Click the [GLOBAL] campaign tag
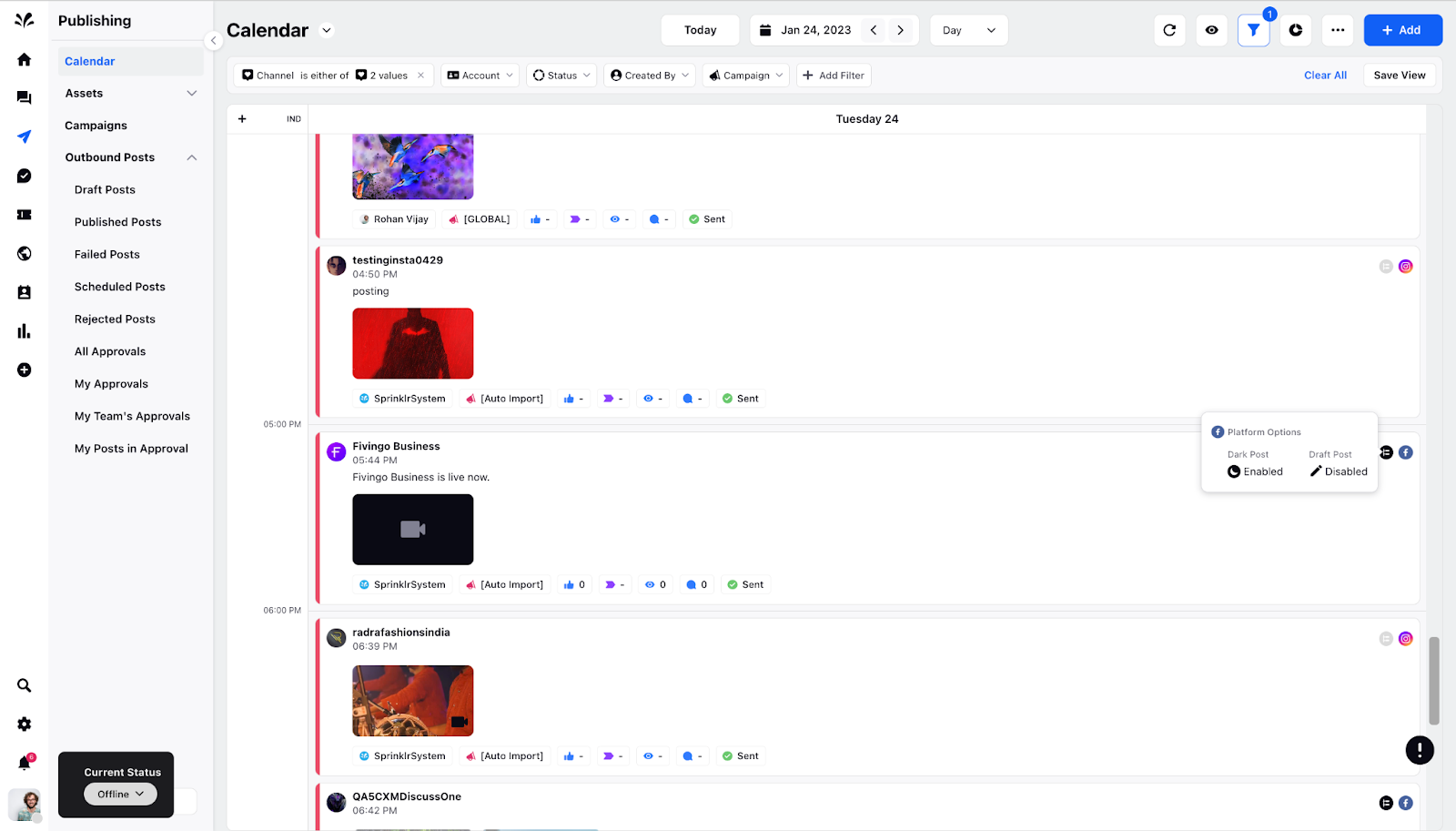Screen dimensions: 1456x831 point(480,219)
